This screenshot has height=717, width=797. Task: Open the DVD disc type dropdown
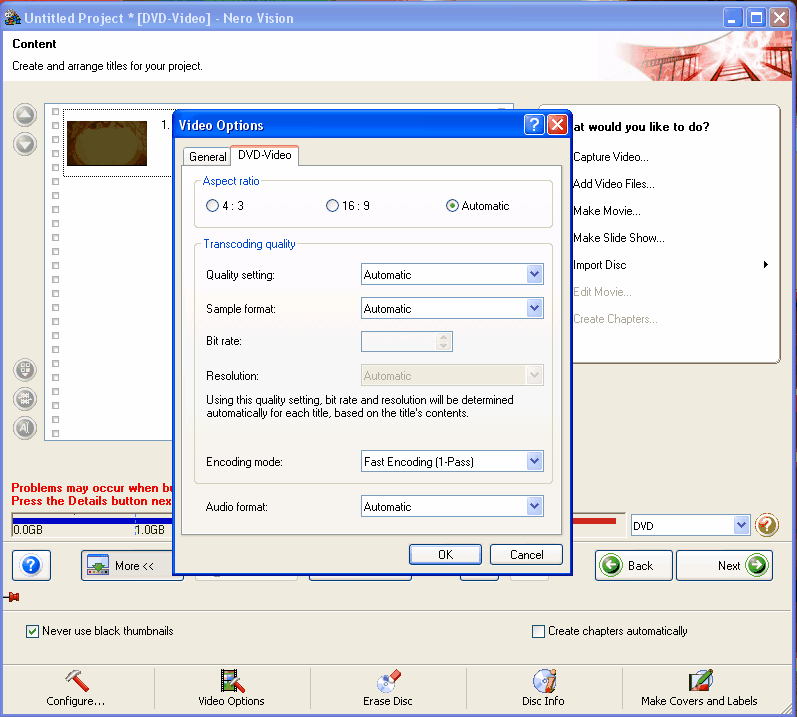[742, 525]
